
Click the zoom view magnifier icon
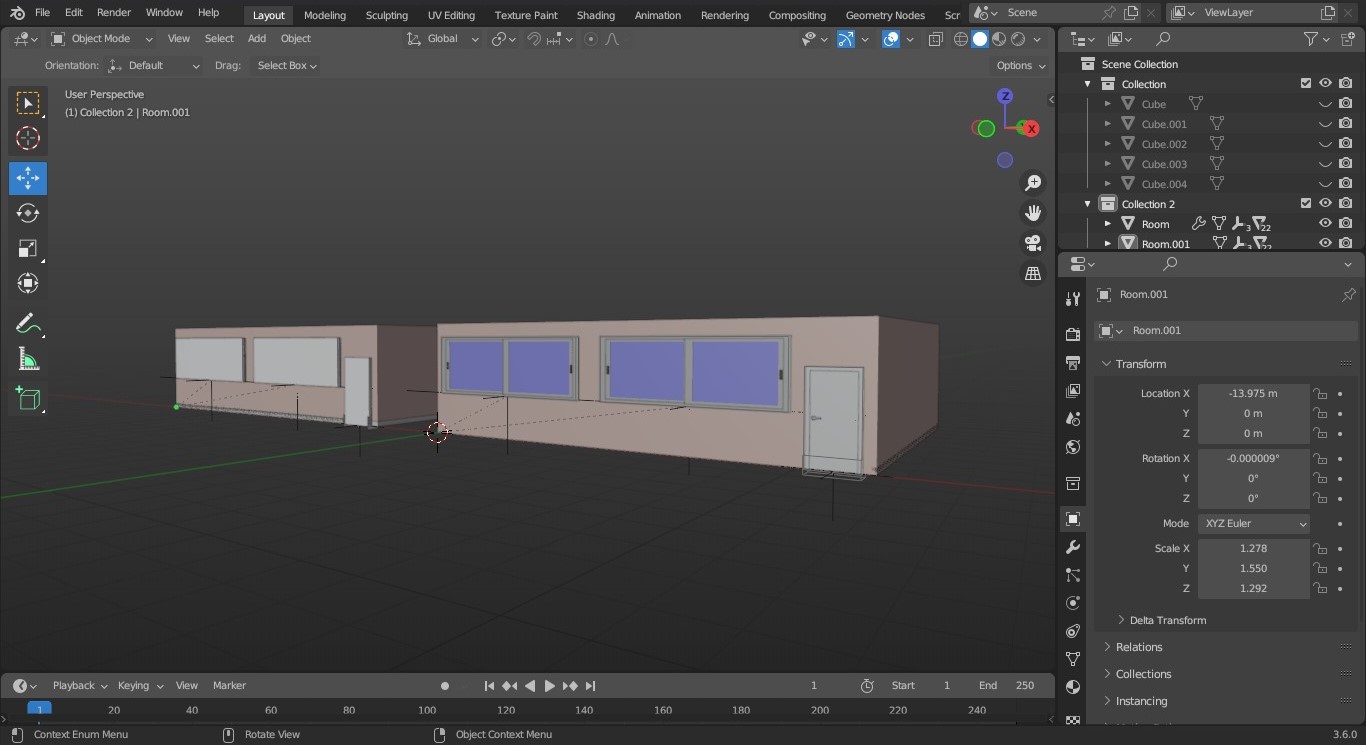(x=1033, y=183)
